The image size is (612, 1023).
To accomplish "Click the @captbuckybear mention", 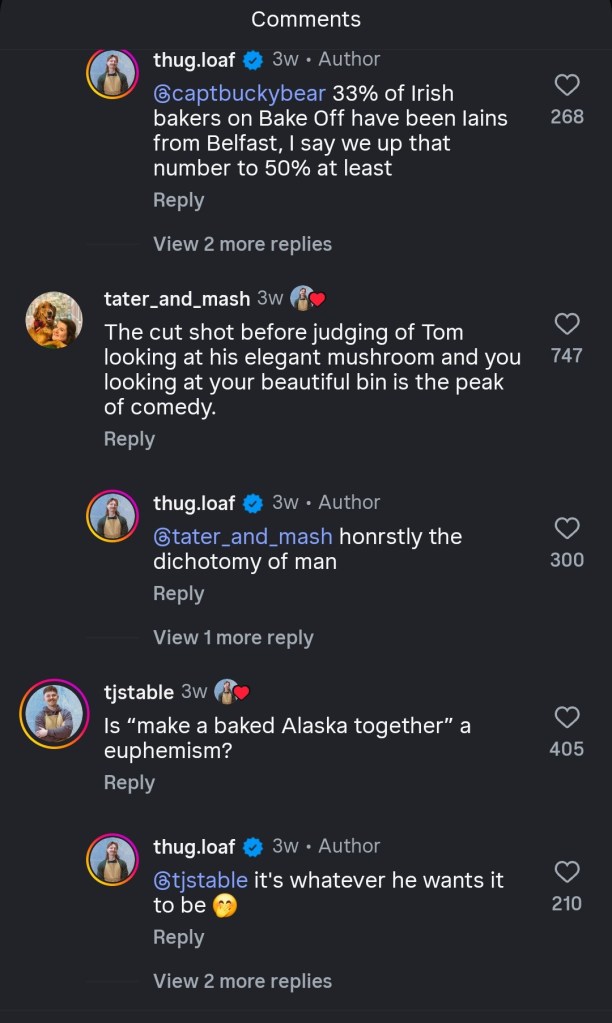I will pyautogui.click(x=239, y=93).
